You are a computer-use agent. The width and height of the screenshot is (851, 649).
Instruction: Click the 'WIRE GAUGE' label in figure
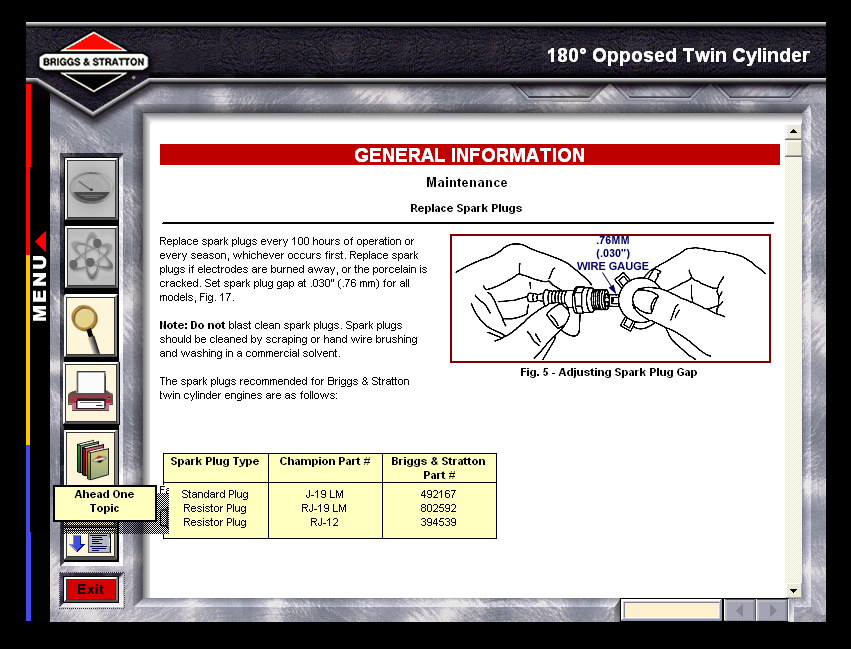point(612,266)
